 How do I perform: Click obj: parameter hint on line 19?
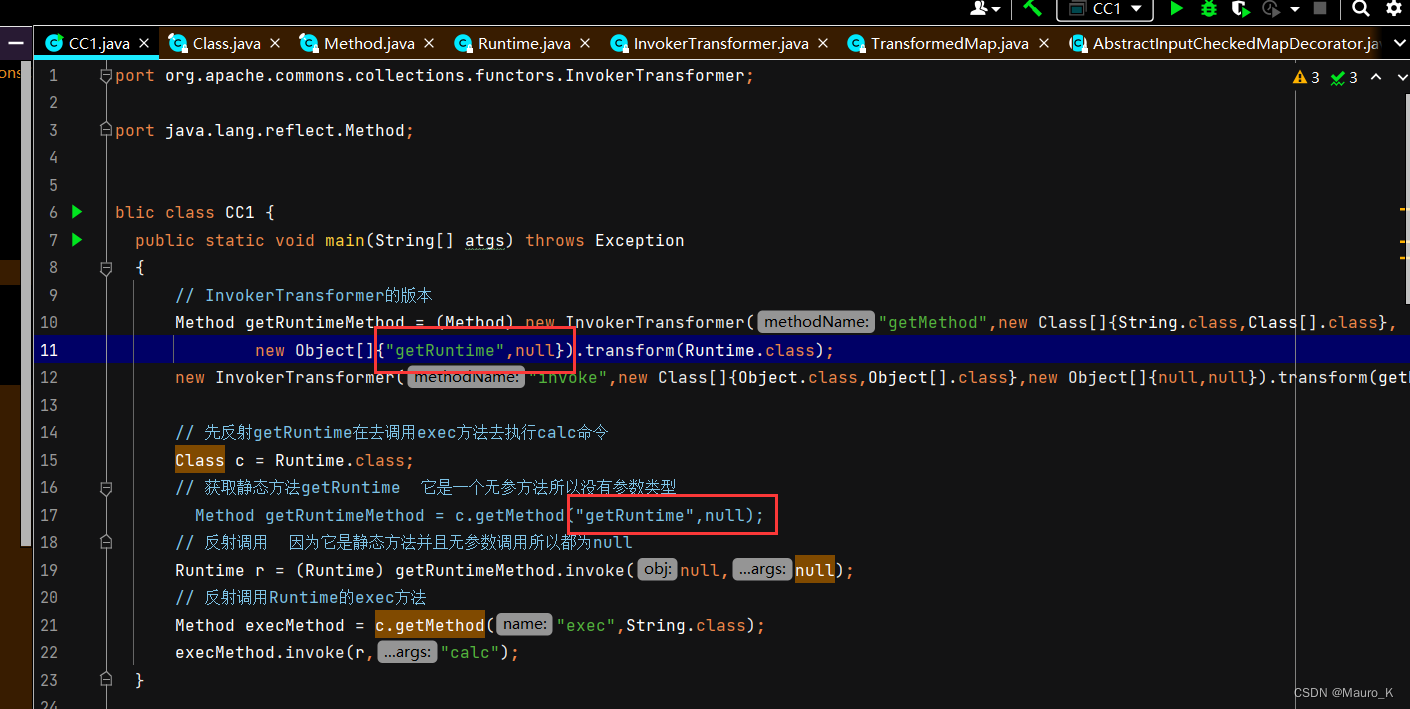click(657, 570)
